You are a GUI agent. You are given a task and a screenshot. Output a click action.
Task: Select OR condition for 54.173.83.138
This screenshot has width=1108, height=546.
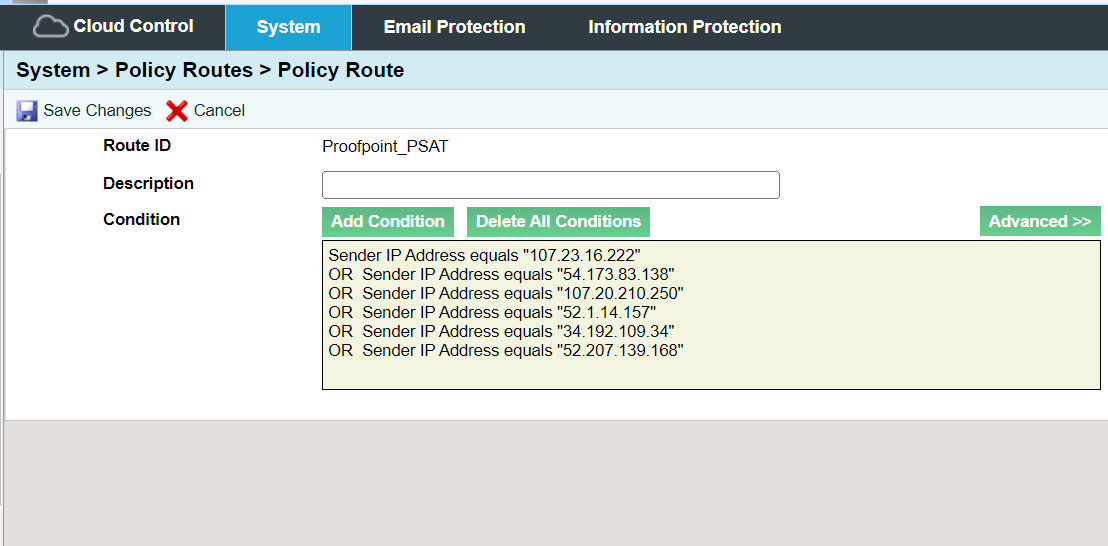[501, 274]
